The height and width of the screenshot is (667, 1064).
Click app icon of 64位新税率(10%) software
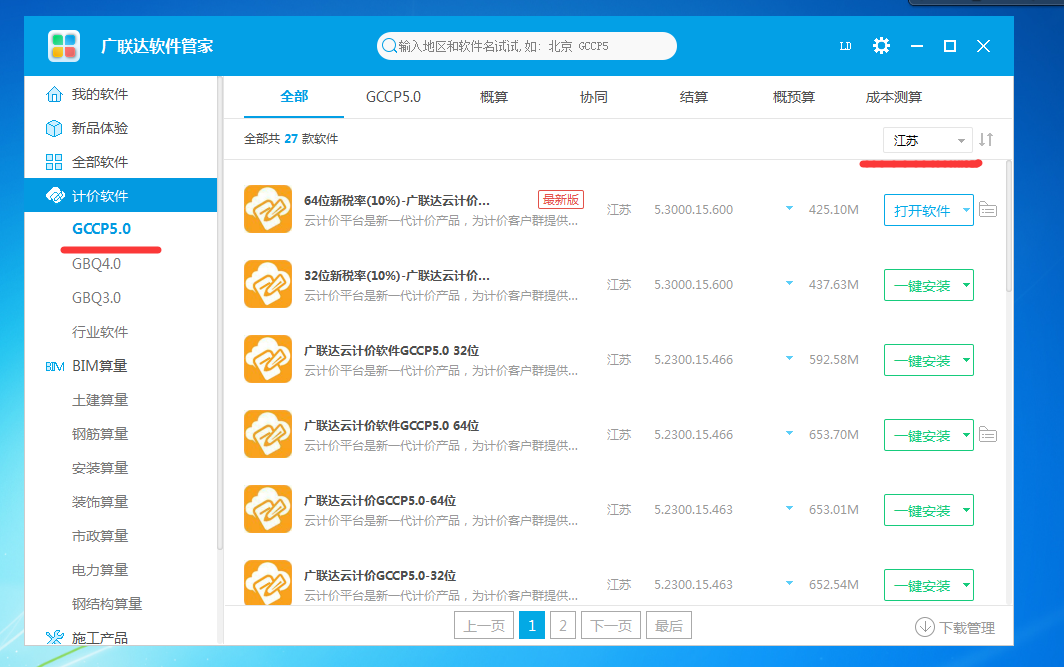268,209
